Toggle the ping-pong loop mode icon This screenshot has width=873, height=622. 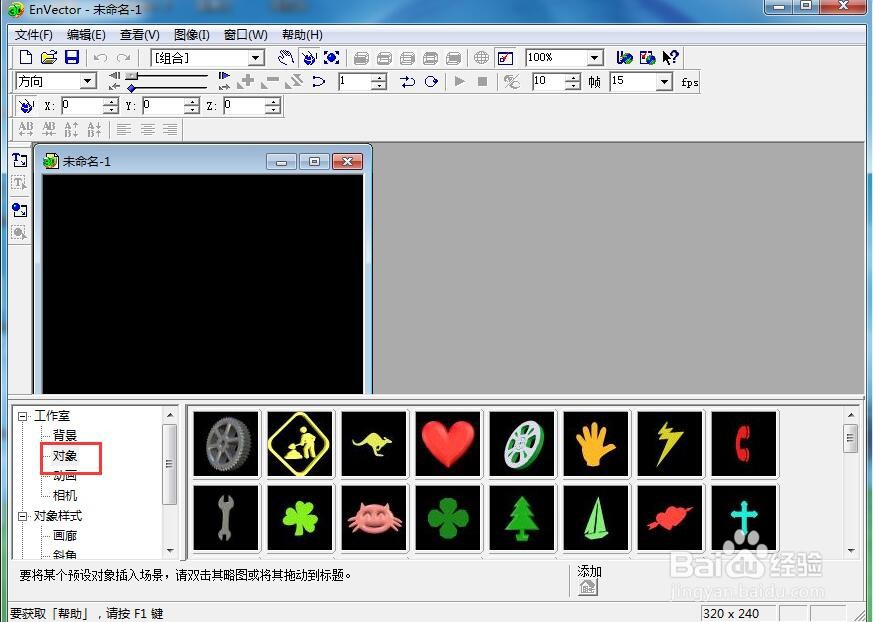[x=408, y=82]
